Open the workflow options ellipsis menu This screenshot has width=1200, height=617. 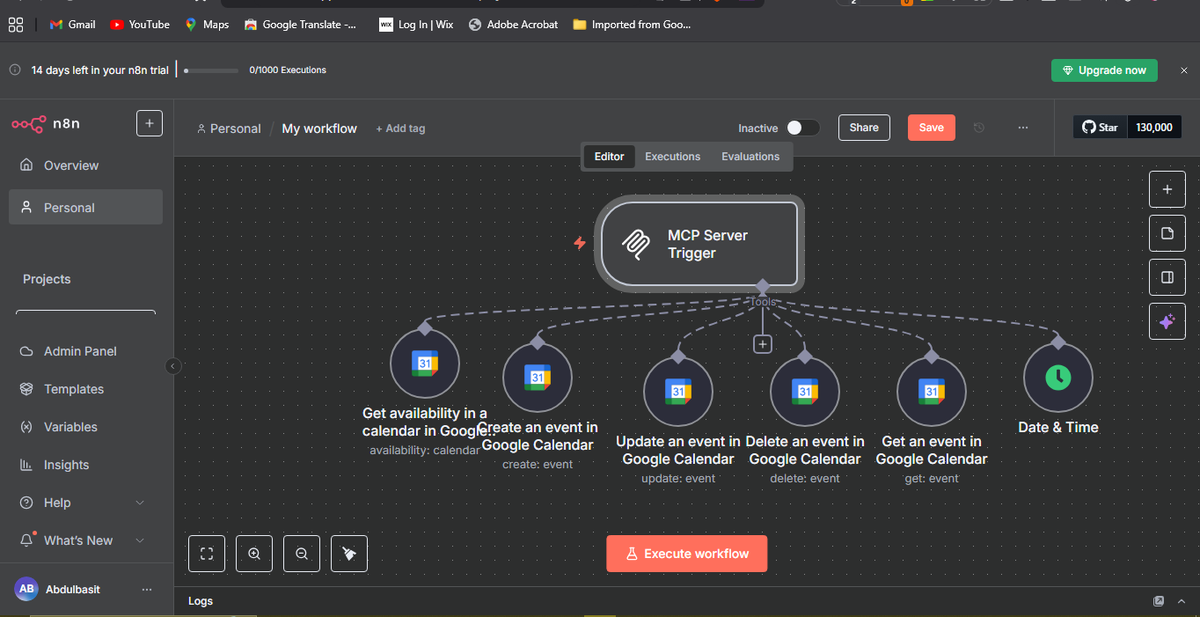1022,128
